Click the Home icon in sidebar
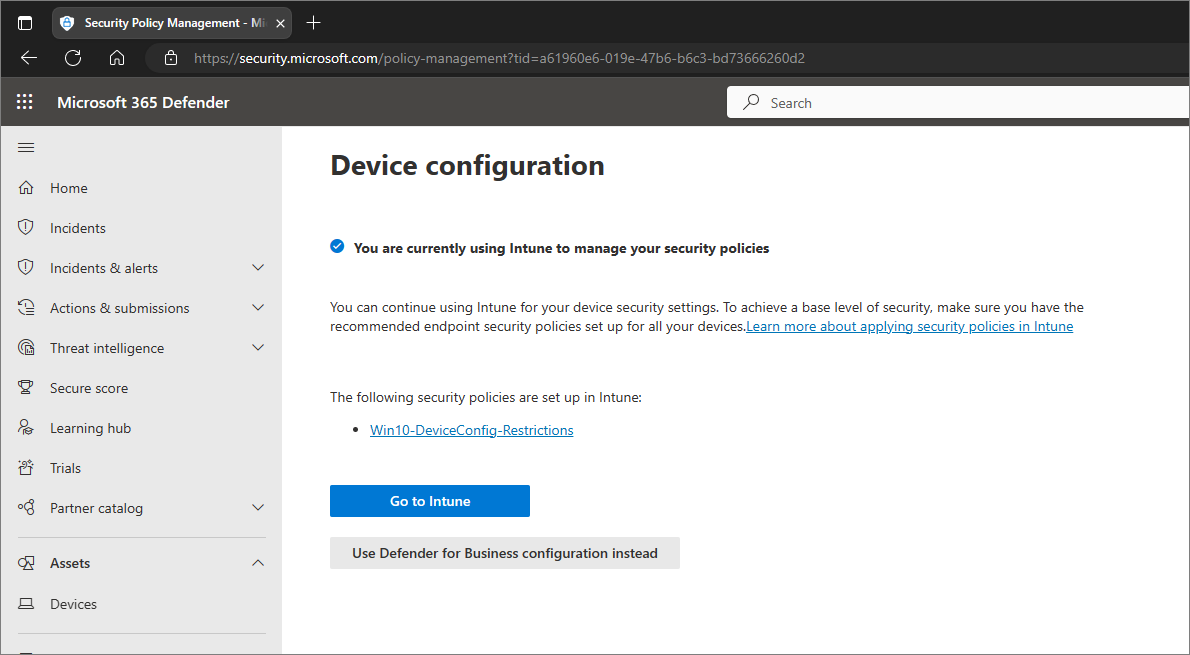This screenshot has height=655, width=1190. click(x=27, y=188)
